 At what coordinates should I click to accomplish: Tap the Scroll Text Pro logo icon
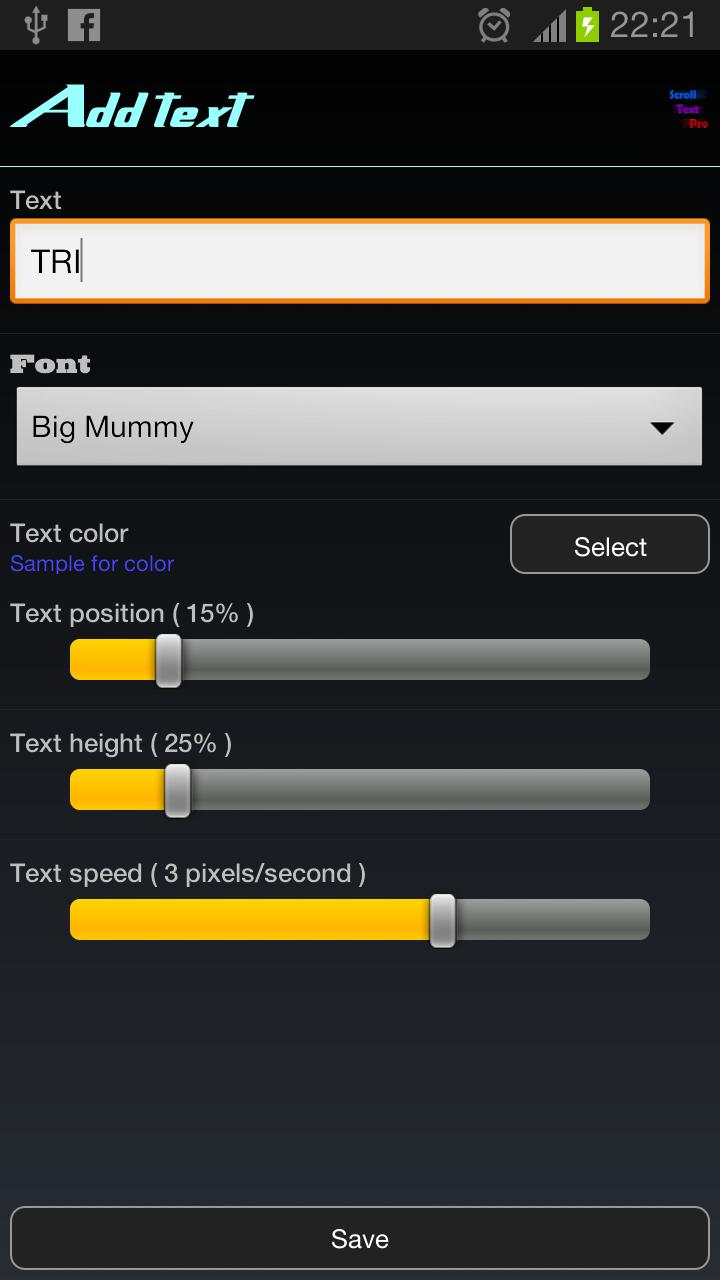pyautogui.click(x=688, y=109)
